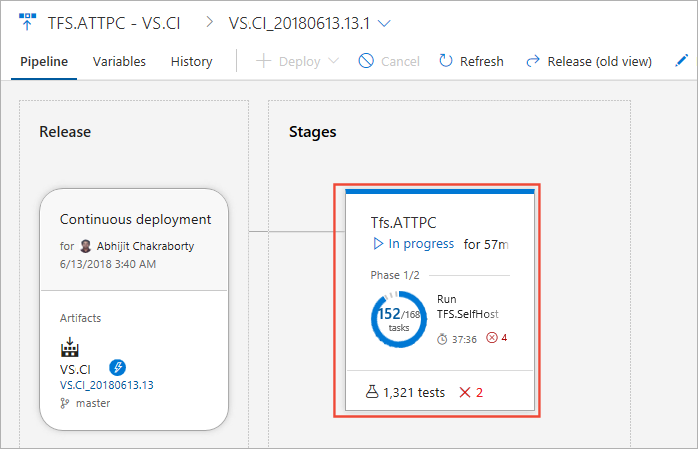This screenshot has height=449, width=698.
Task: Click the red error count icon
Action: 491,338
